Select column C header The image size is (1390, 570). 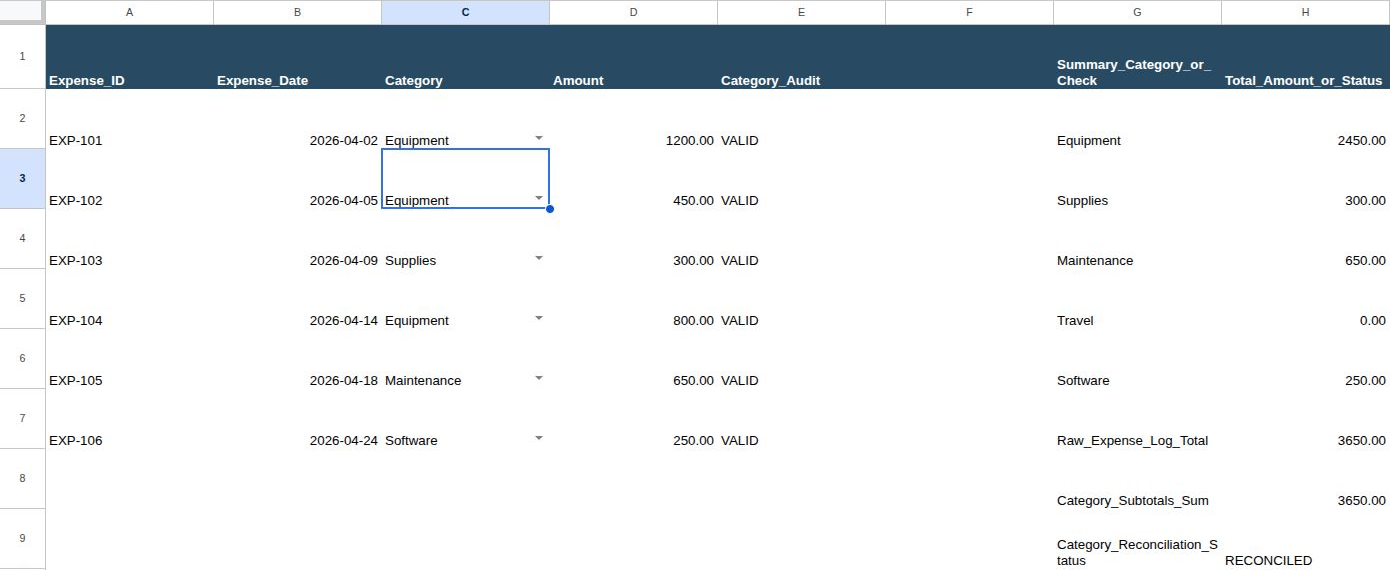tap(465, 12)
